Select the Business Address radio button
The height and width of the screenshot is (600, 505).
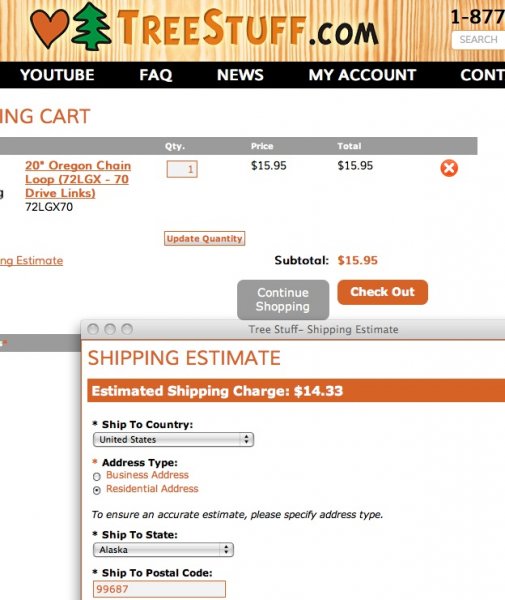(97, 476)
